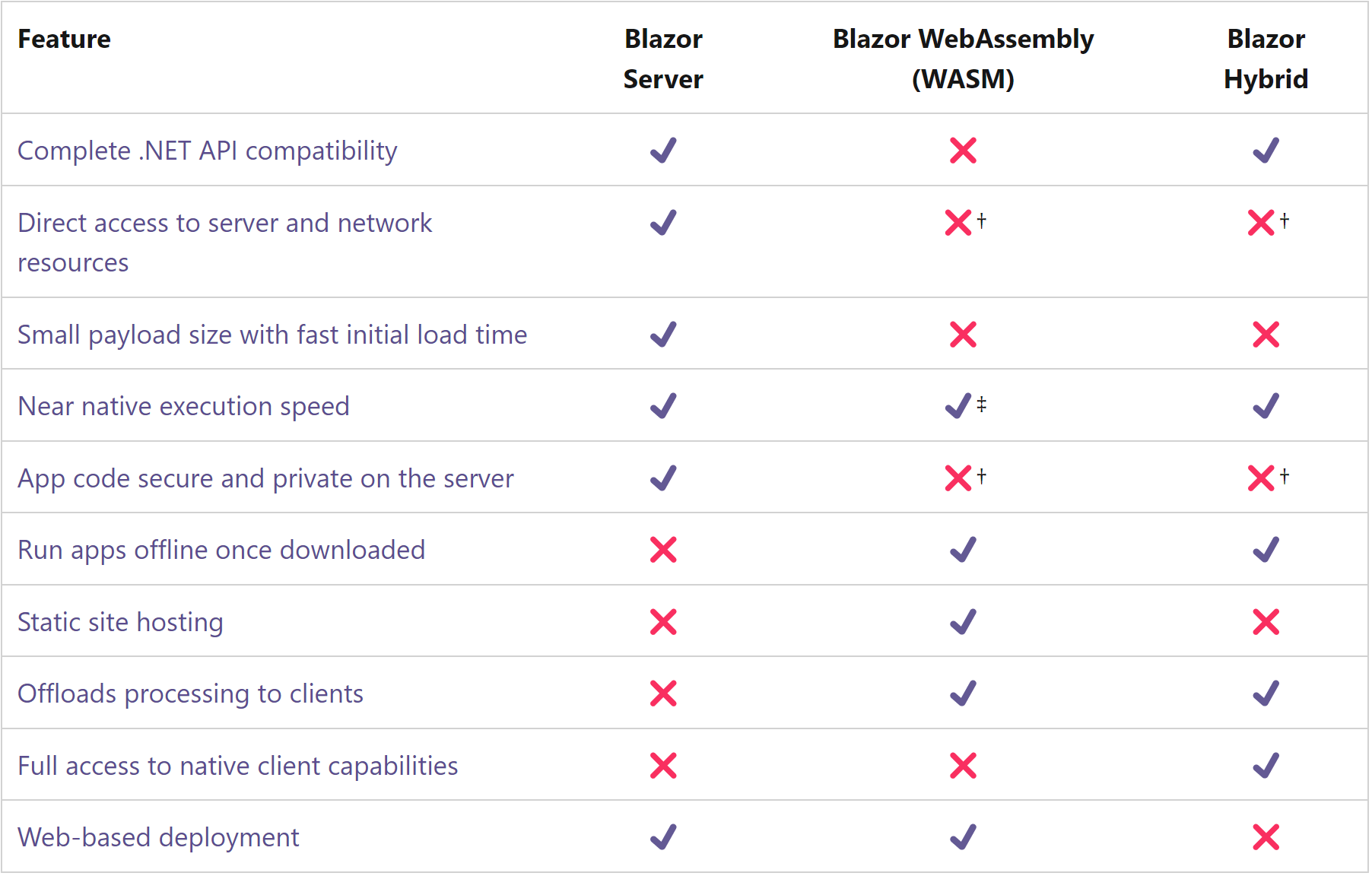Viewport: 1372px width, 876px height.
Task: Click Hybrid cross for Web-based deployment
Action: [1266, 837]
